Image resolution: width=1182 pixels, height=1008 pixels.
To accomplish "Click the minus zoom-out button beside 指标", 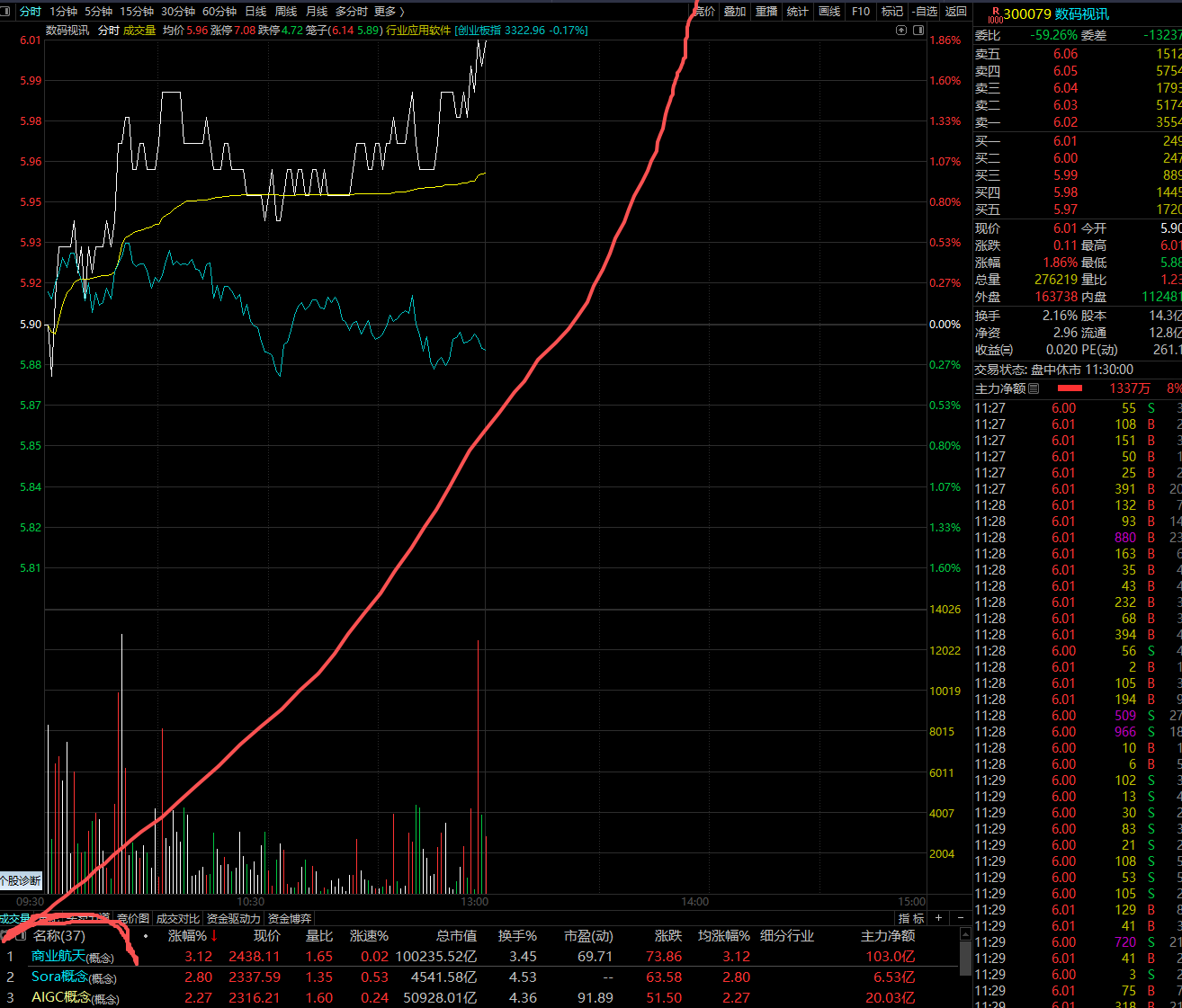I will [961, 918].
